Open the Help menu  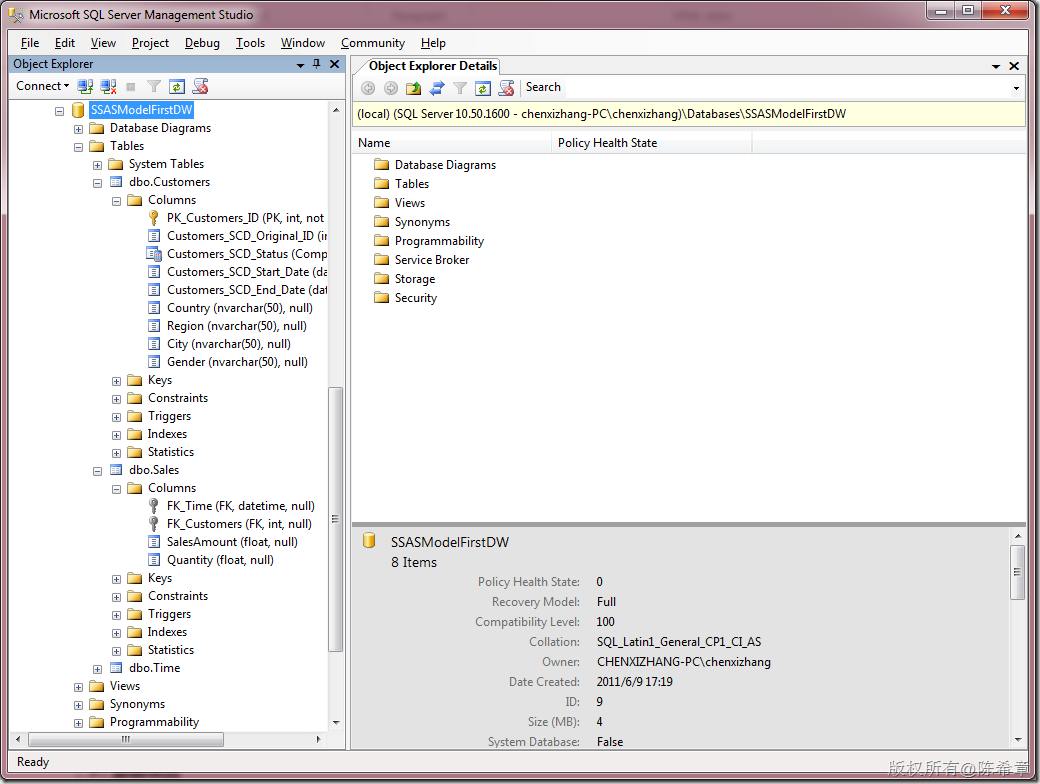tap(433, 43)
